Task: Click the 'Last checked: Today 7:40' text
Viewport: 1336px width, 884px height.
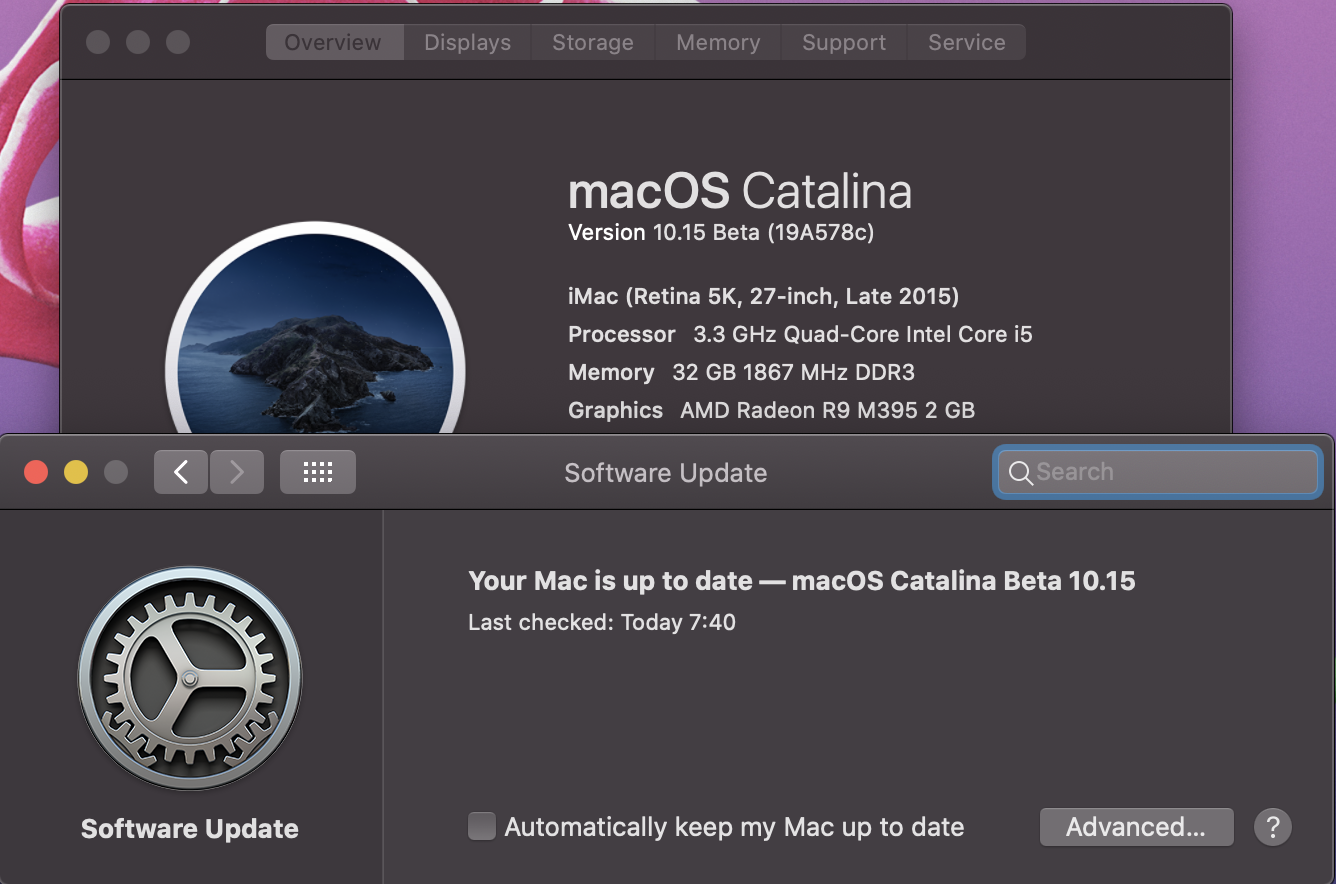Action: [x=602, y=622]
